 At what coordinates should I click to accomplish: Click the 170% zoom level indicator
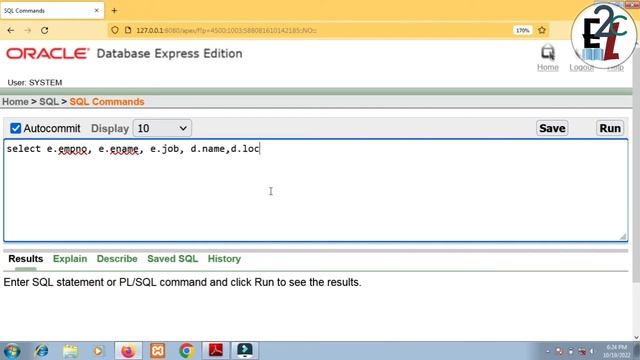coord(522,30)
